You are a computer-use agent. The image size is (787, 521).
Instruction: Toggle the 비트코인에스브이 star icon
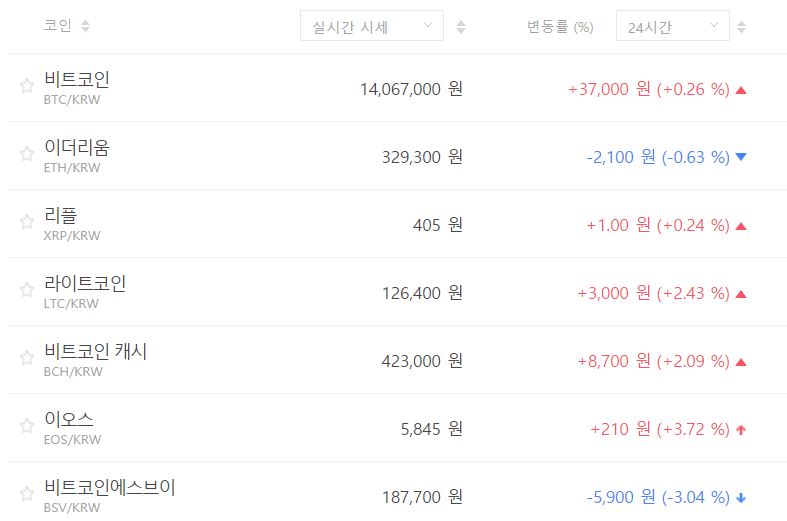(27, 495)
